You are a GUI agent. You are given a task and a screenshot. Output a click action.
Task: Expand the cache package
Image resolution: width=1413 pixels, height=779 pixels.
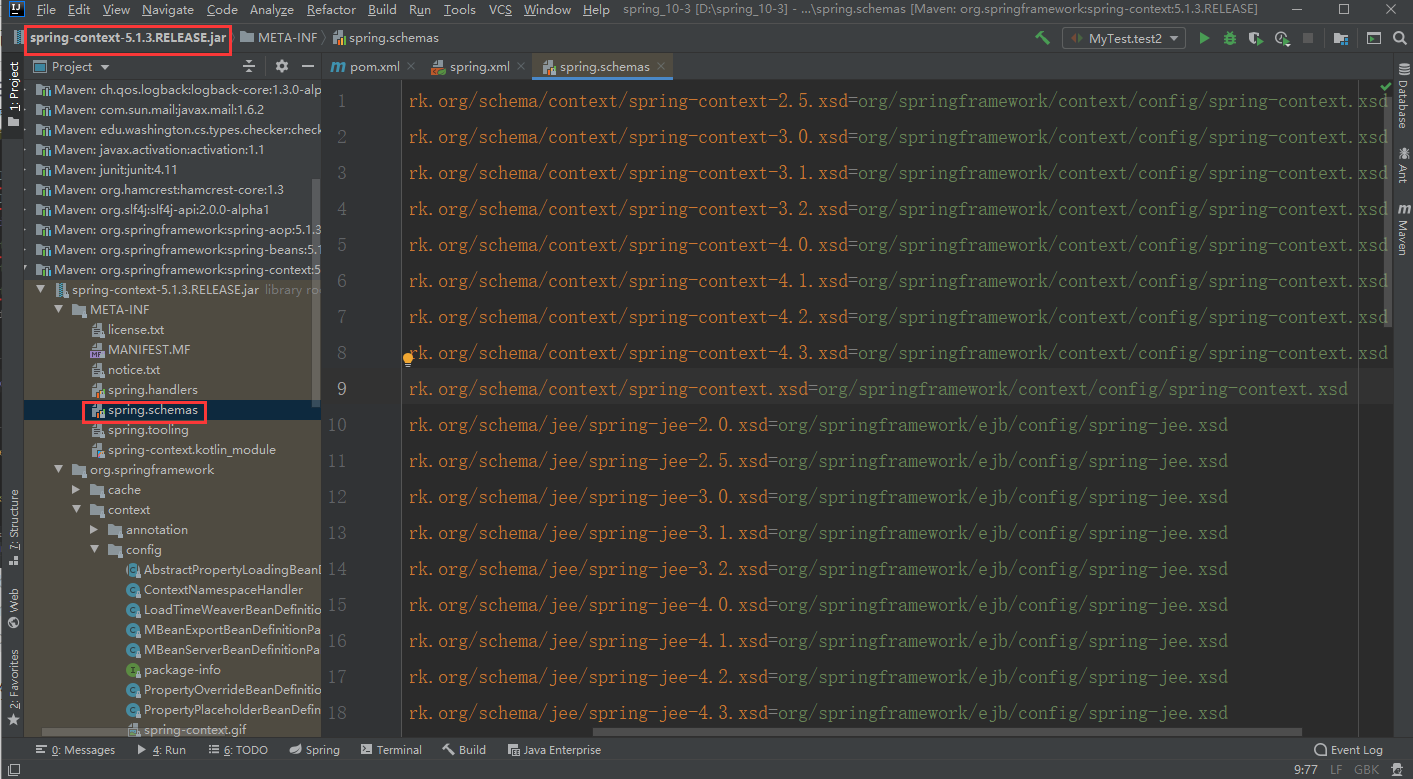coord(77,490)
